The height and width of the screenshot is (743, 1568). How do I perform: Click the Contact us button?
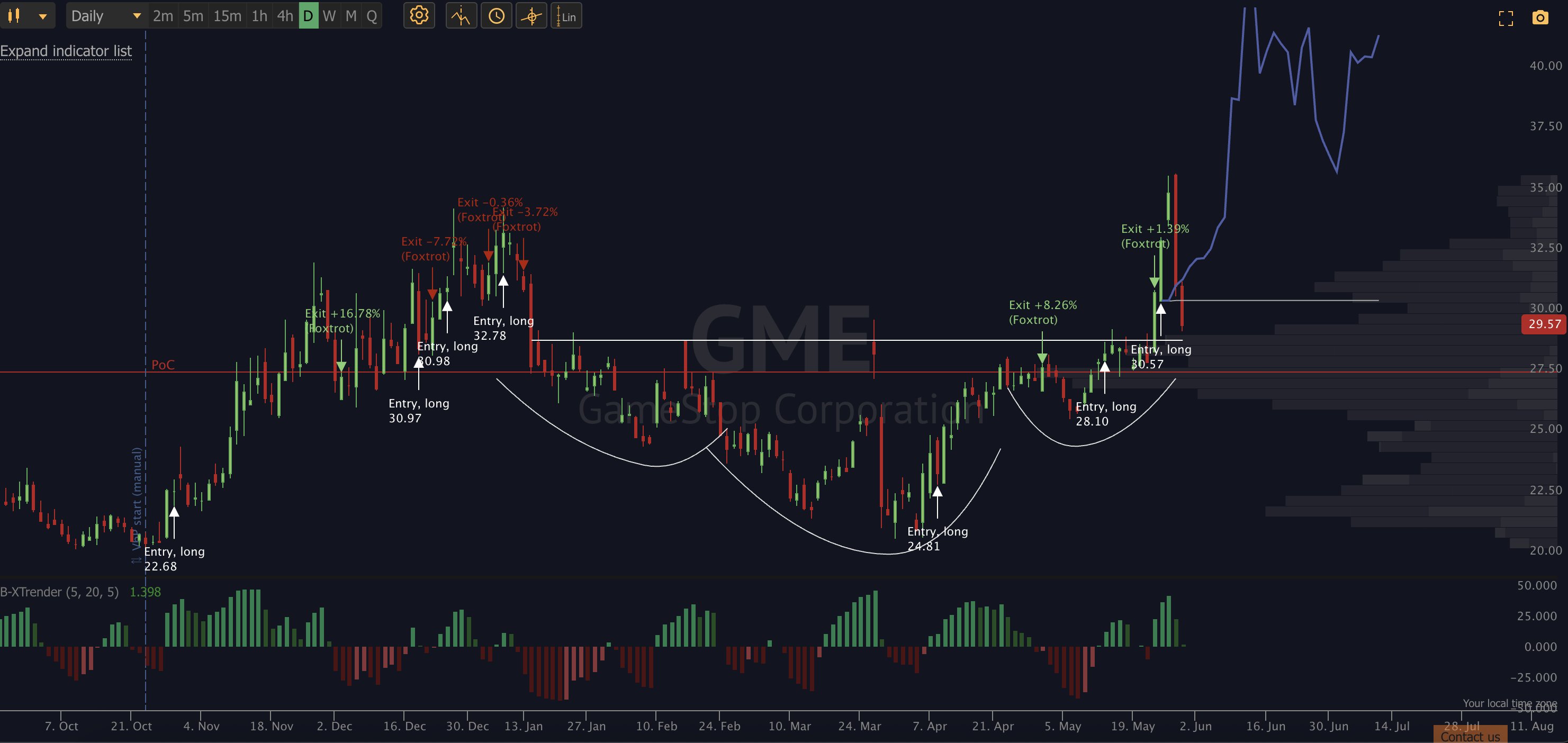click(1470, 736)
